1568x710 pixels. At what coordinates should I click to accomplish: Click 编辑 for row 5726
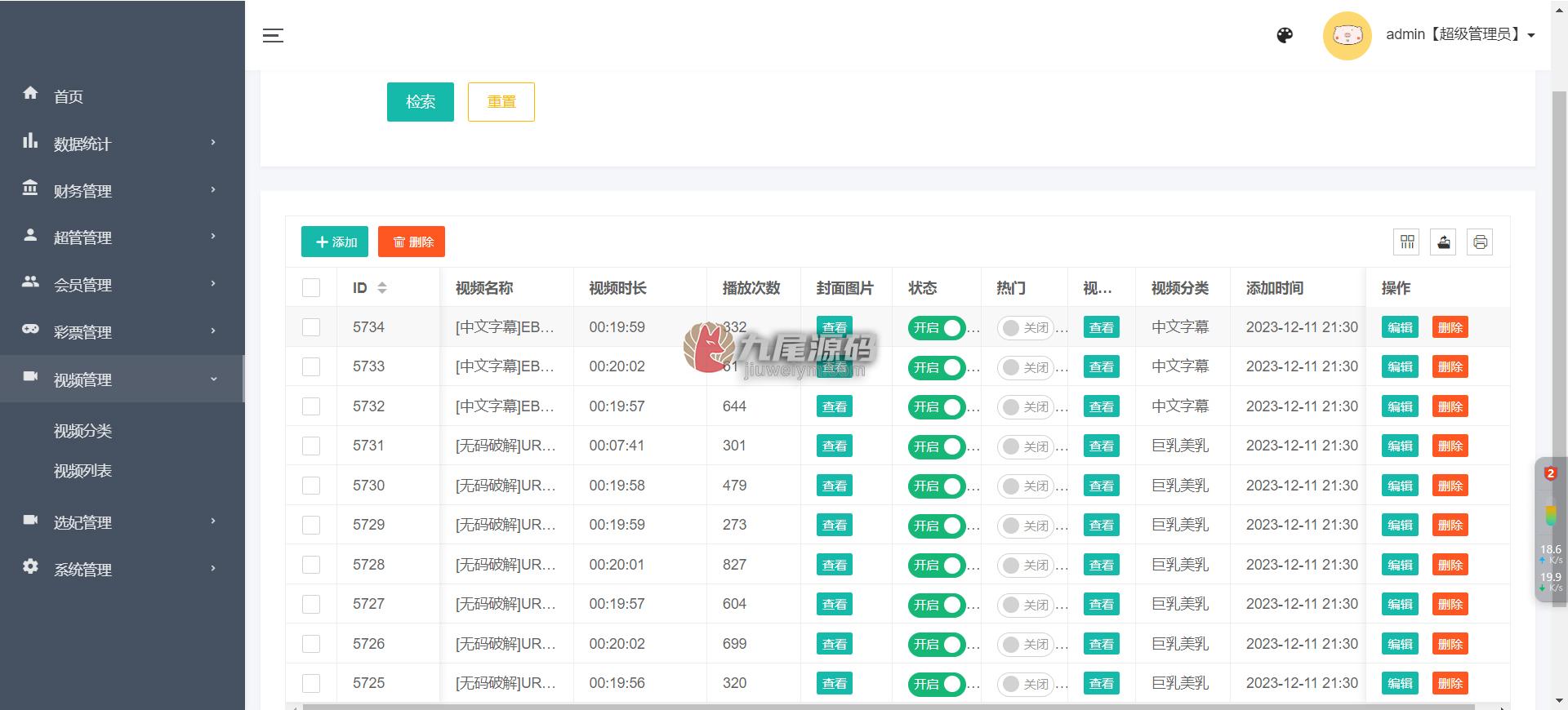pyautogui.click(x=1400, y=644)
